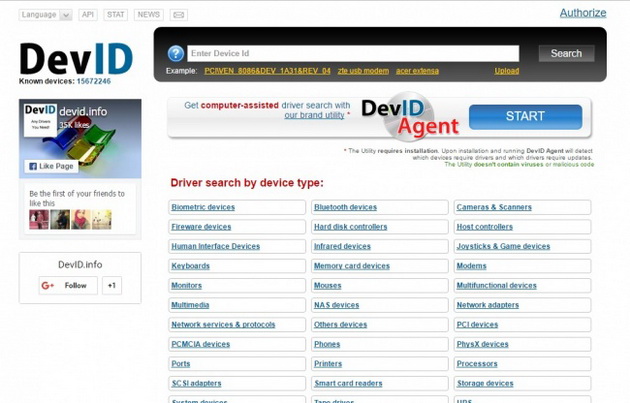Open the NEWS menu item
630x403 pixels.
(x=149, y=15)
